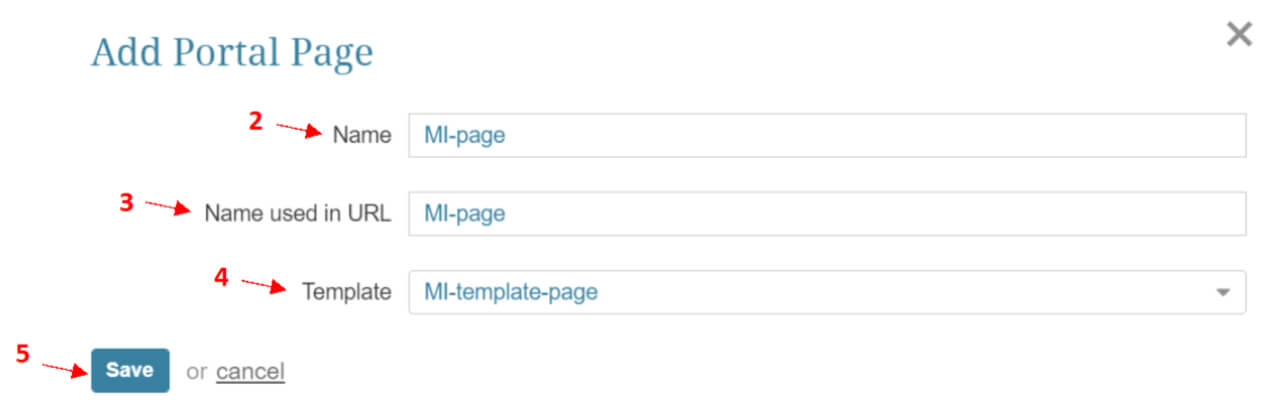This screenshot has height=414, width=1282.
Task: Click the red step number 3
Action: (x=126, y=201)
